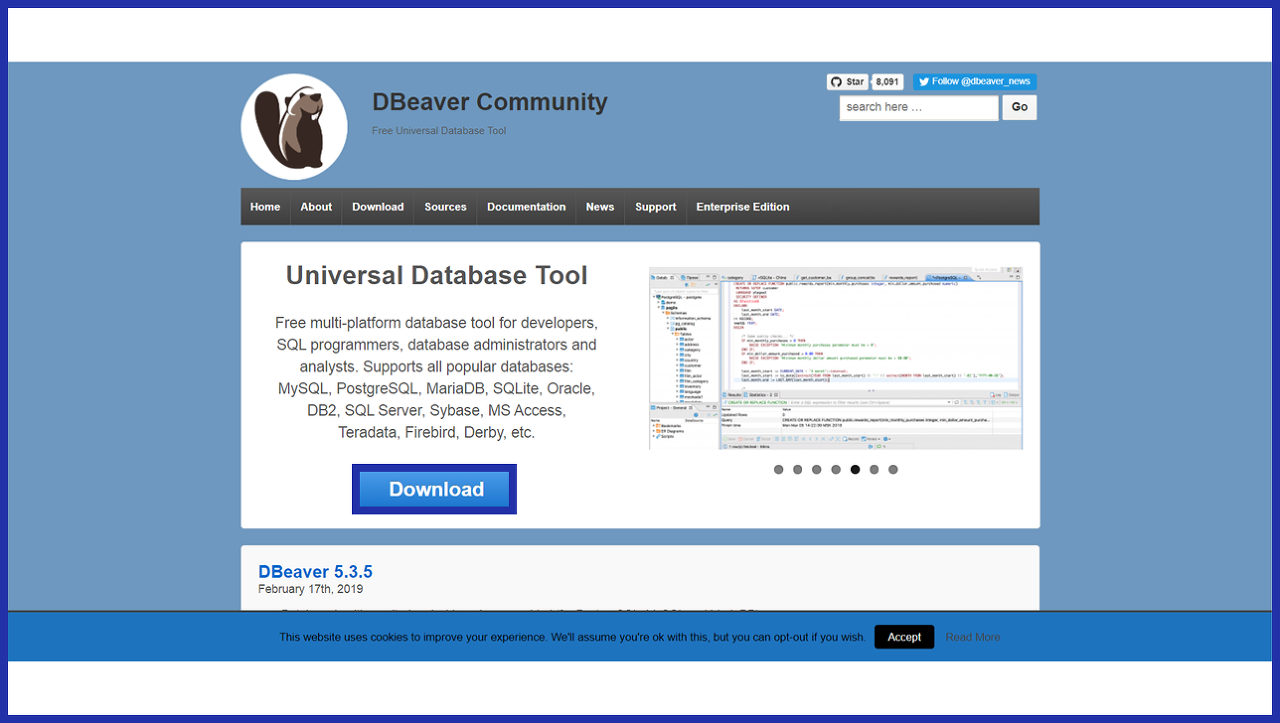Open the Download menu item
The height and width of the screenshot is (723, 1280).
(378, 207)
